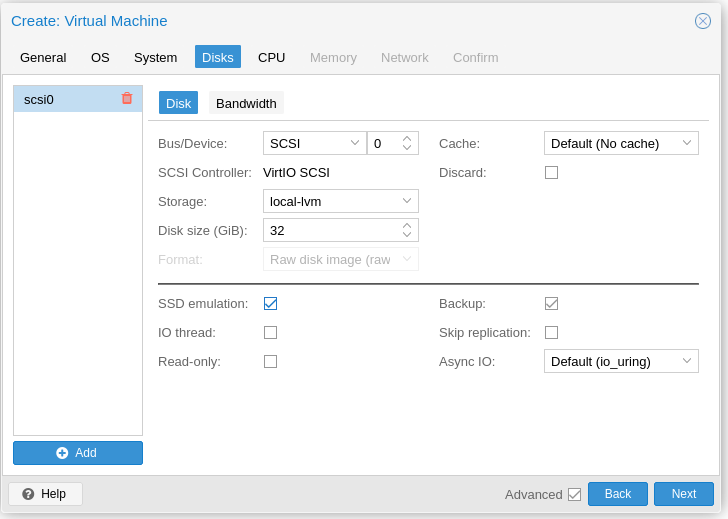Open the Storage local-lvm dropdown
The width and height of the screenshot is (728, 519).
click(341, 201)
